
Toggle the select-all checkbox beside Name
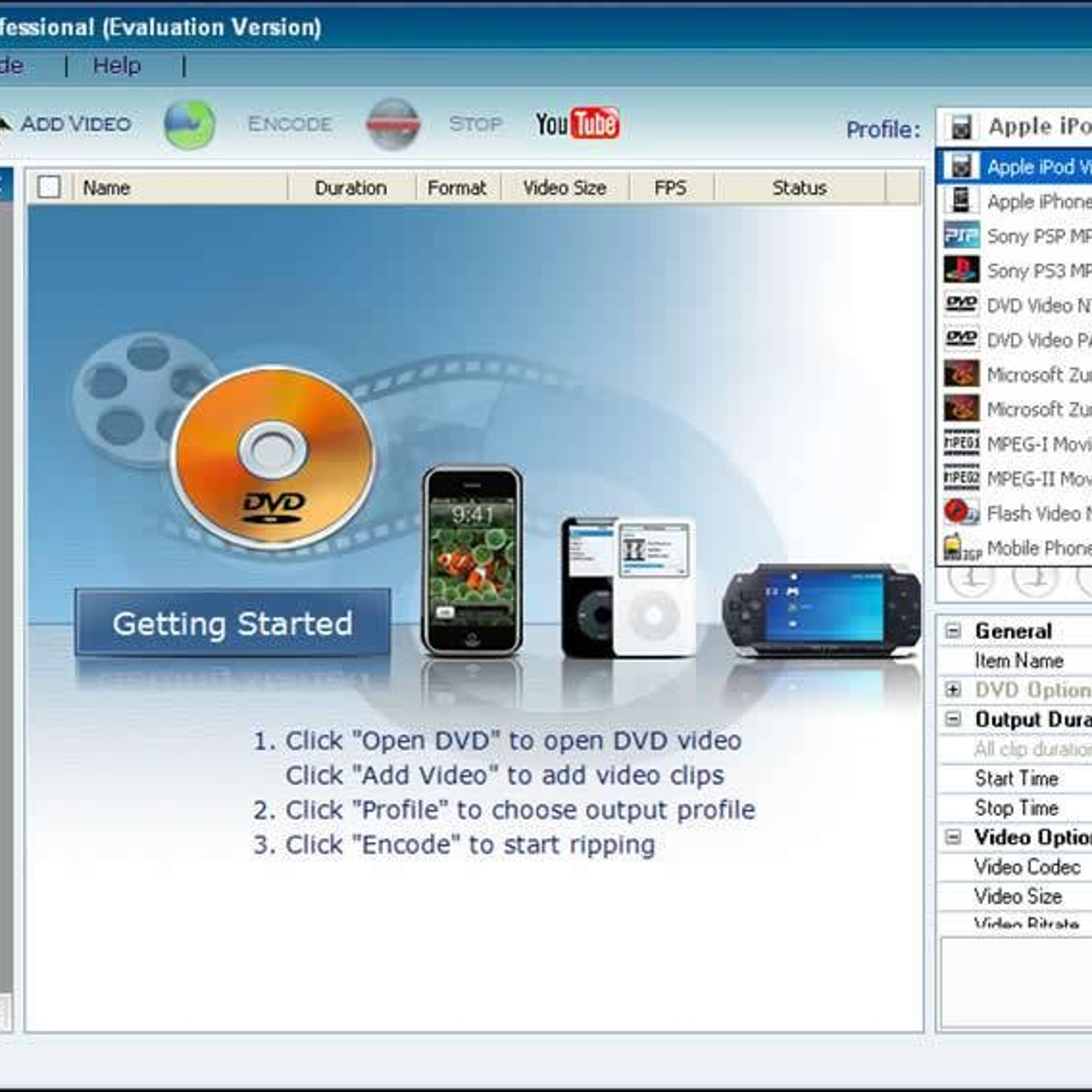[49, 187]
